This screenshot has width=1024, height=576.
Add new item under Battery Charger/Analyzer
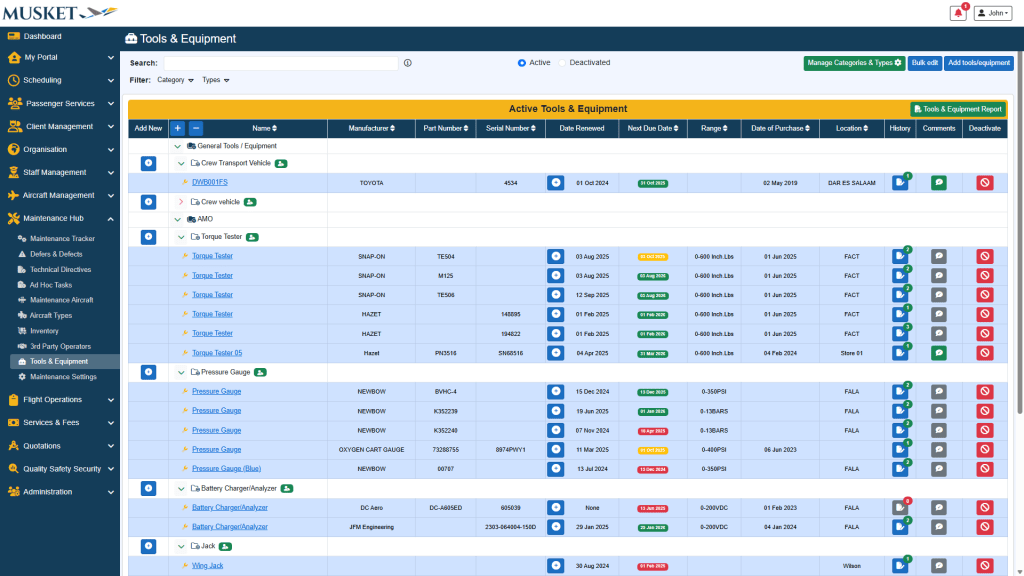tap(148, 488)
